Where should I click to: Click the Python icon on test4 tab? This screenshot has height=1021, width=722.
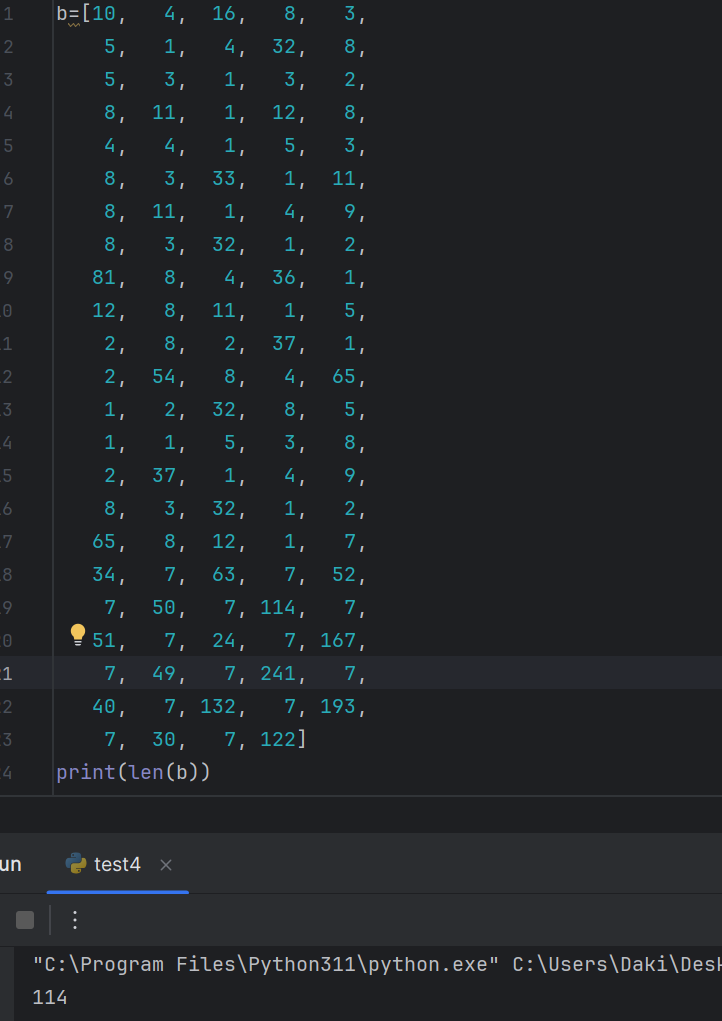coord(75,864)
